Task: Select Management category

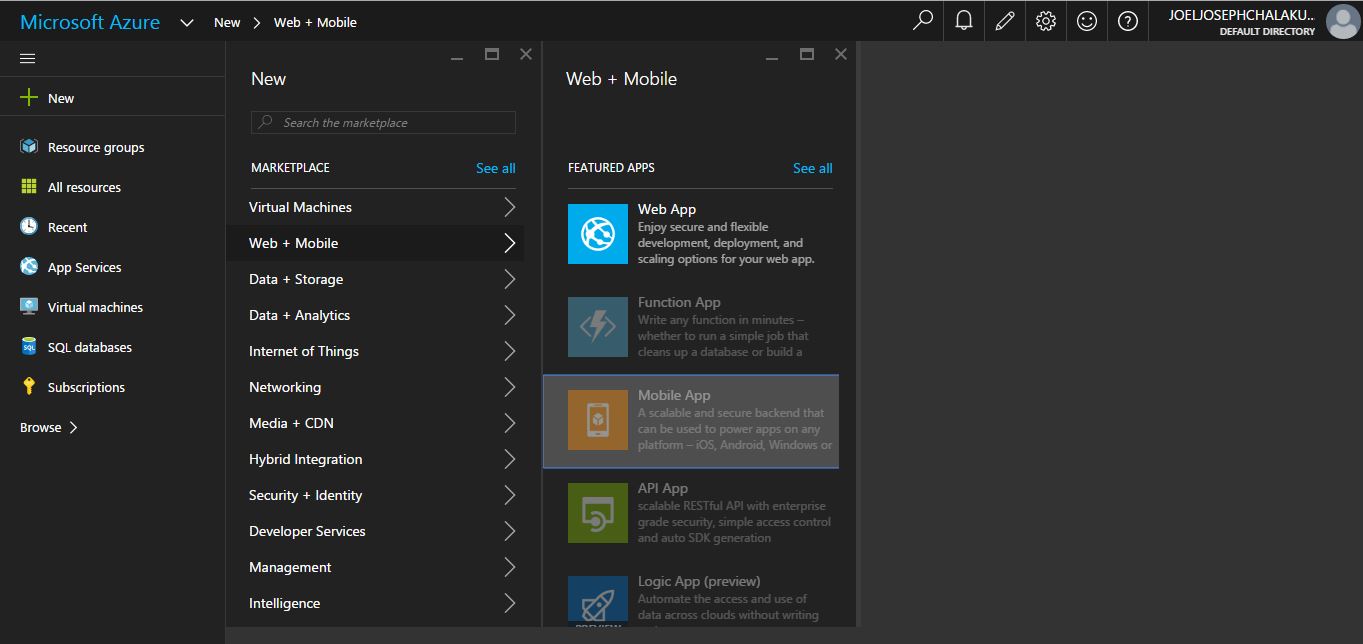Action: coord(374,567)
